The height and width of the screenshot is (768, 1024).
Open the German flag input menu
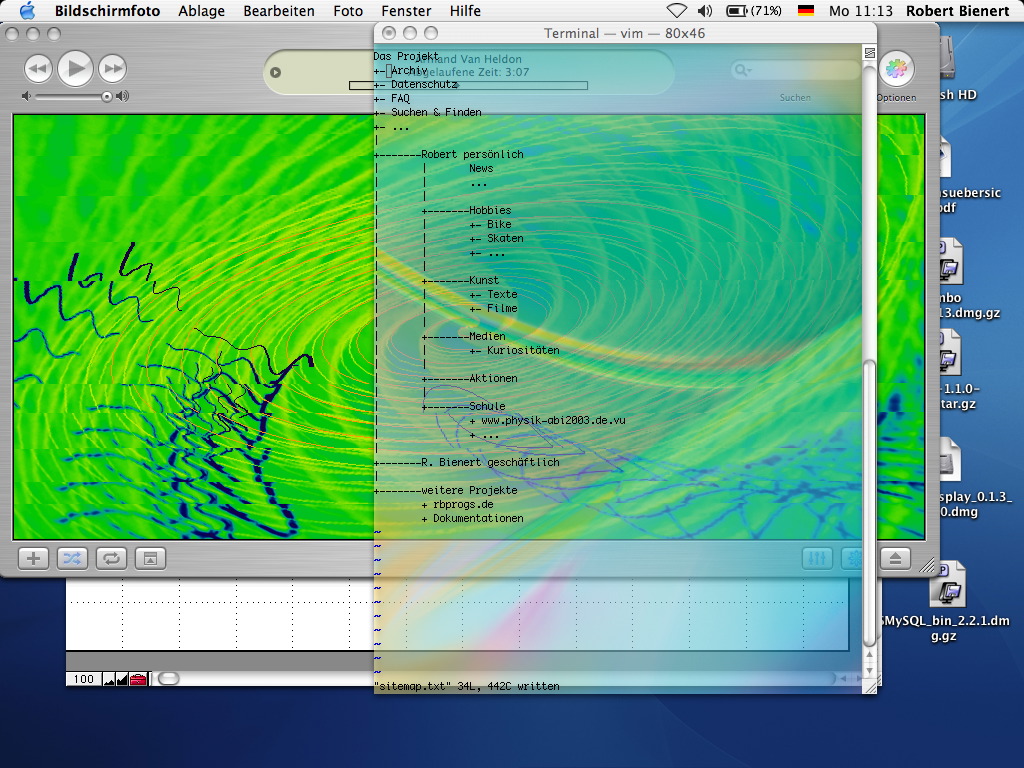point(806,10)
